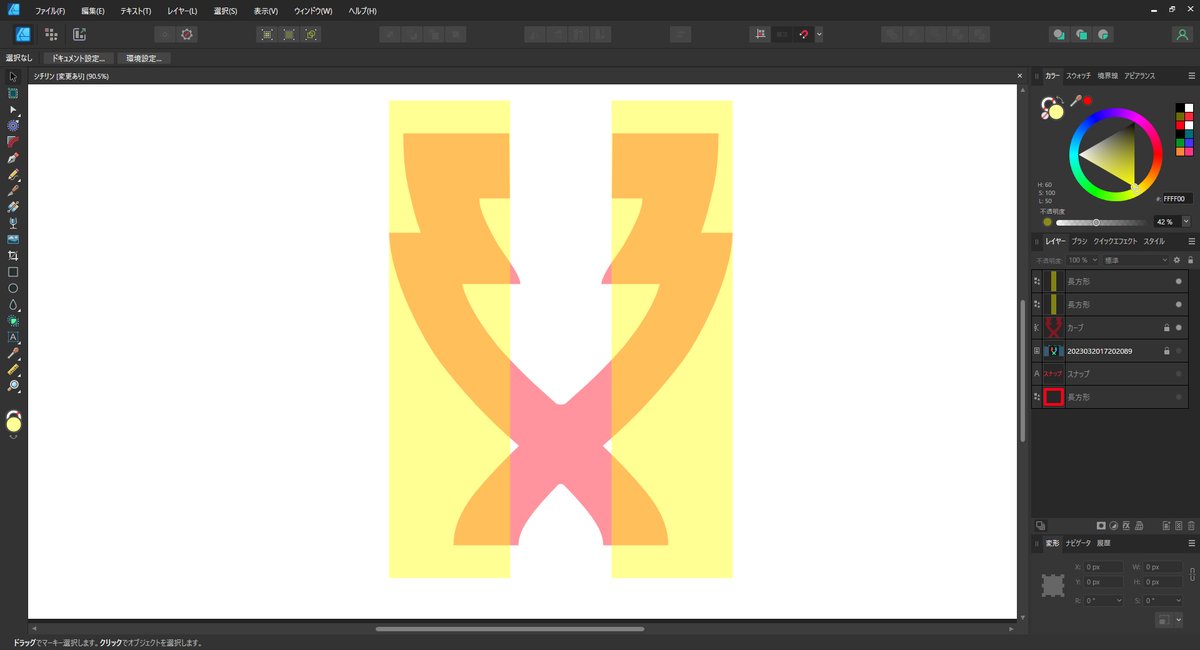The width and height of the screenshot is (1200, 650).
Task: Click the opacity slider in Color panel
Action: [1100, 222]
